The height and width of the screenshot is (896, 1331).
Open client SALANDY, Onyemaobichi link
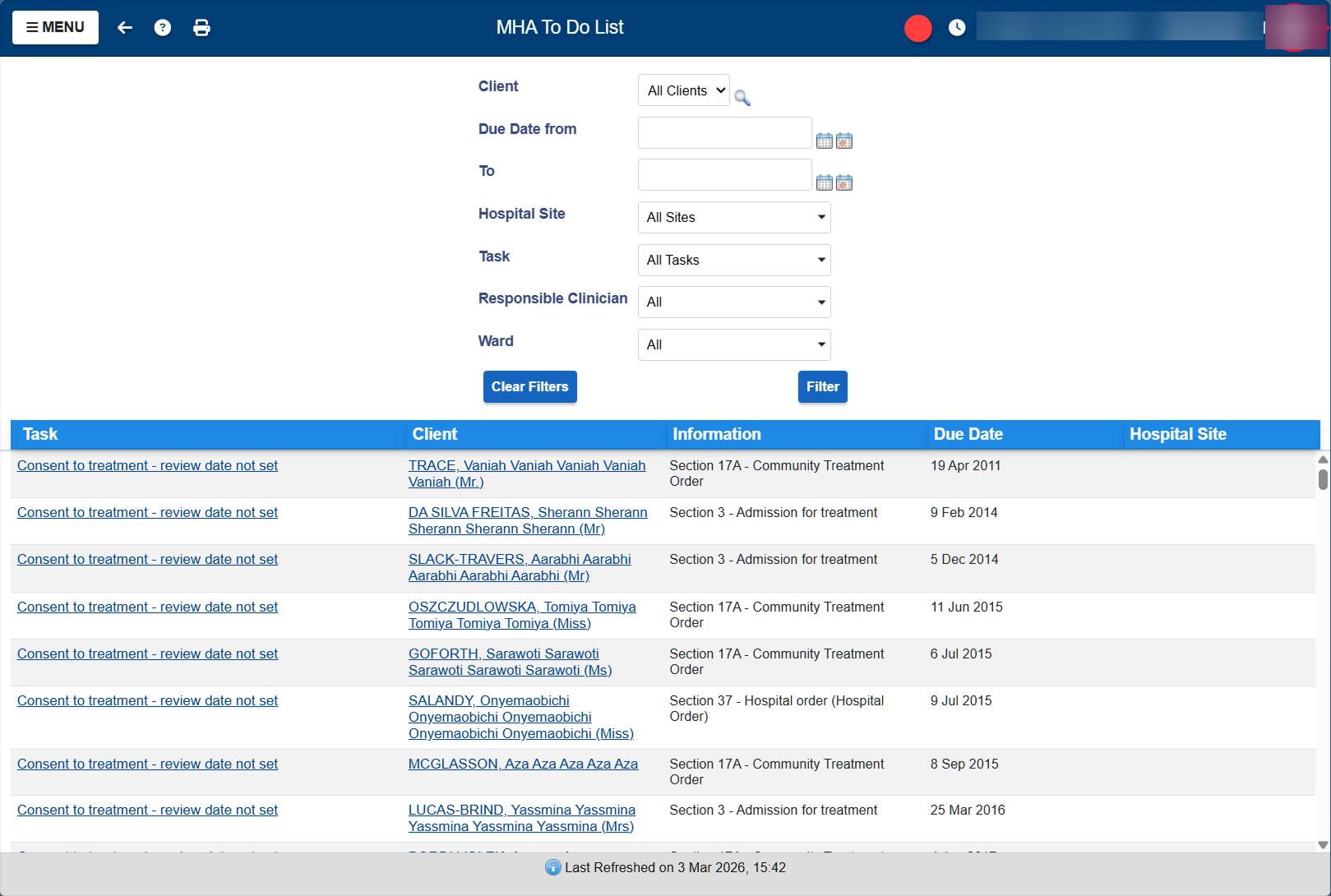tap(521, 717)
